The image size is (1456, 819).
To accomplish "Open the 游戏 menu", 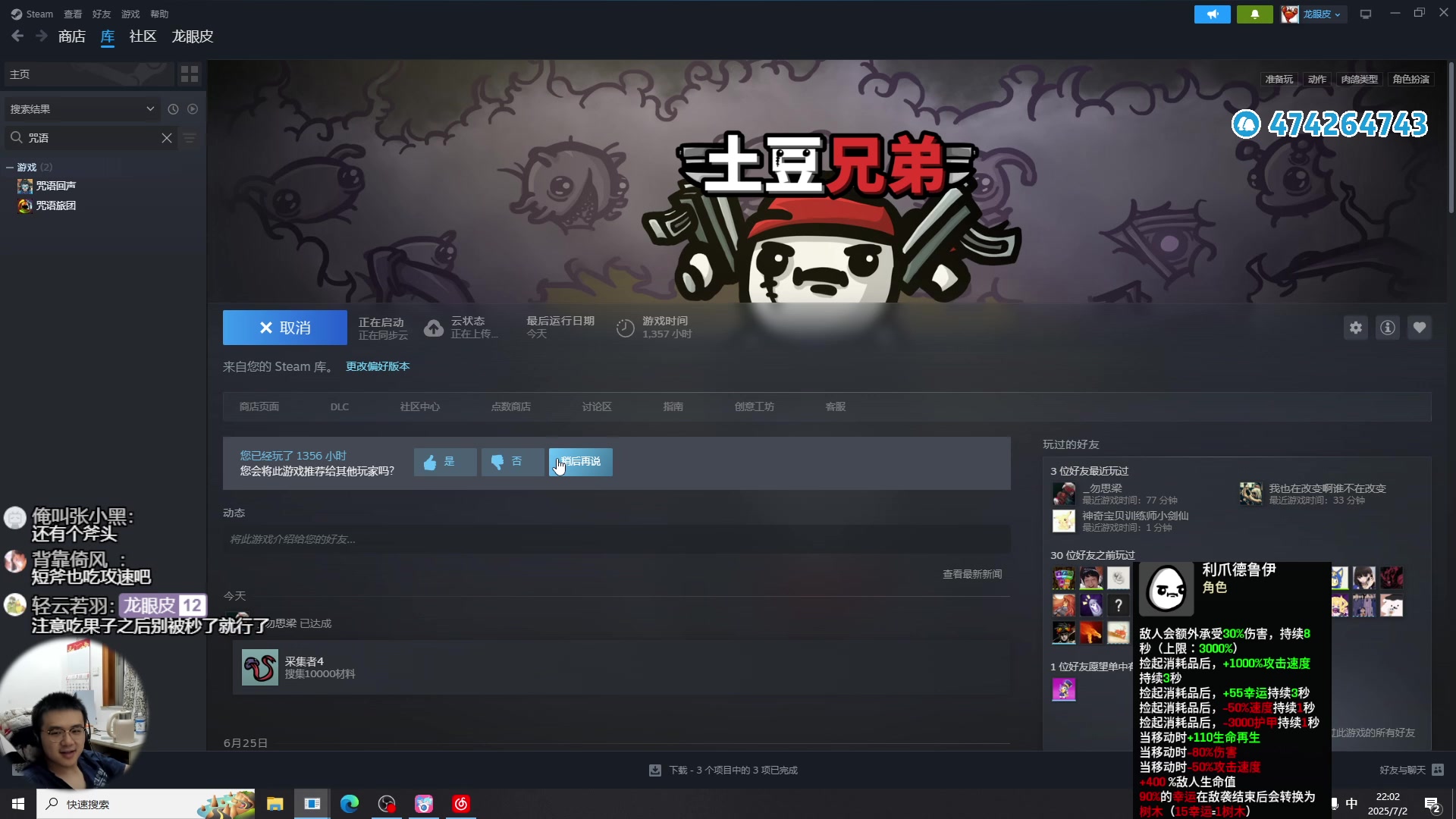I will pyautogui.click(x=130, y=14).
